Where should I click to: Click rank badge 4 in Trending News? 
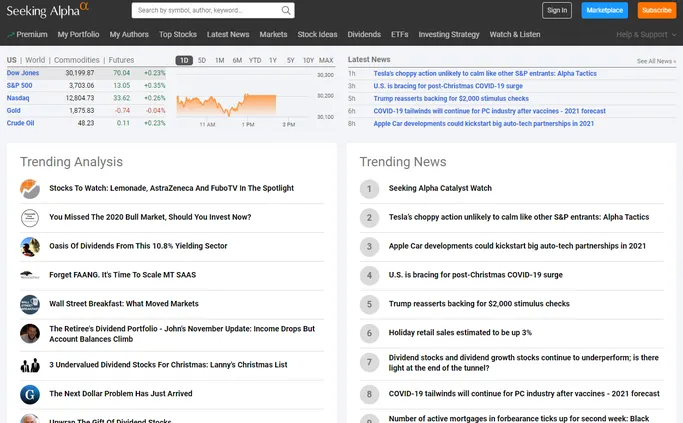[369, 275]
